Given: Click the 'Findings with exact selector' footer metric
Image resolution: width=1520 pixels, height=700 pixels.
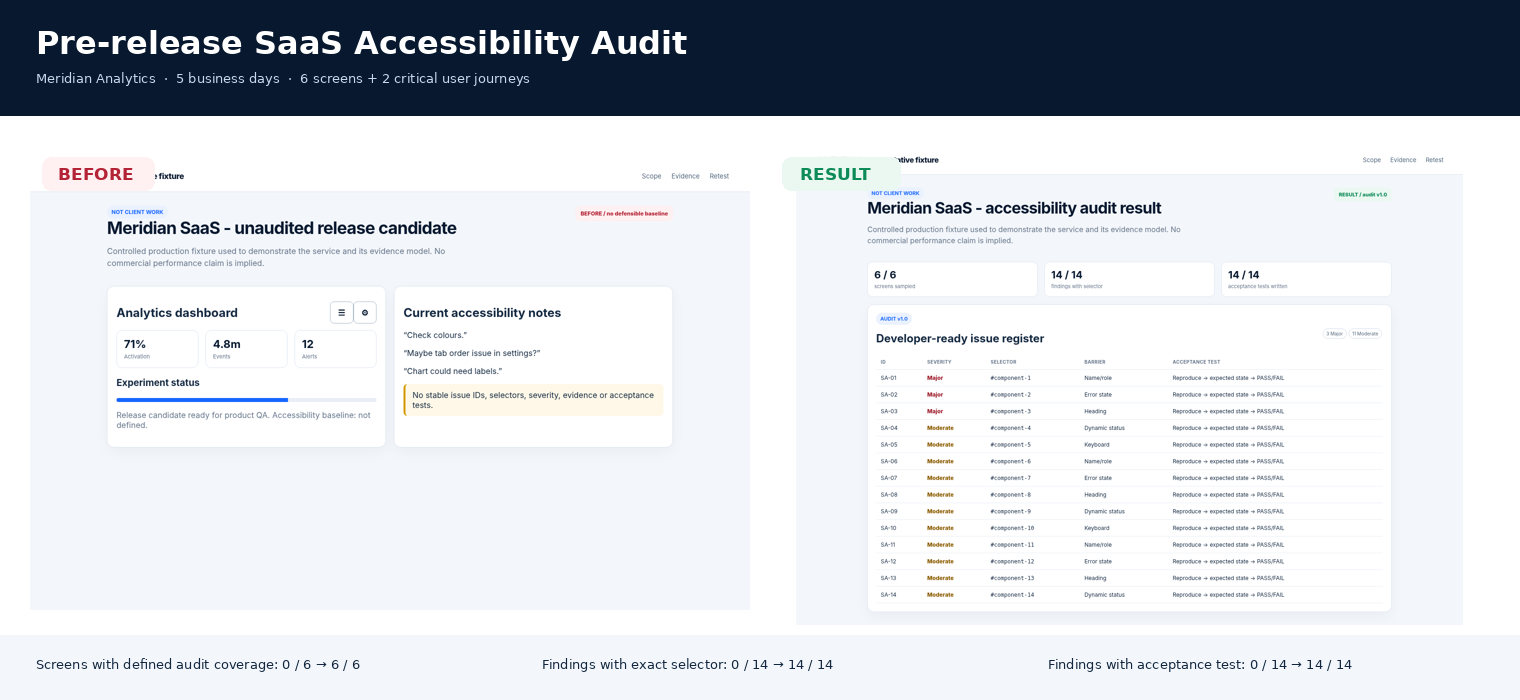Looking at the screenshot, I should coord(687,665).
